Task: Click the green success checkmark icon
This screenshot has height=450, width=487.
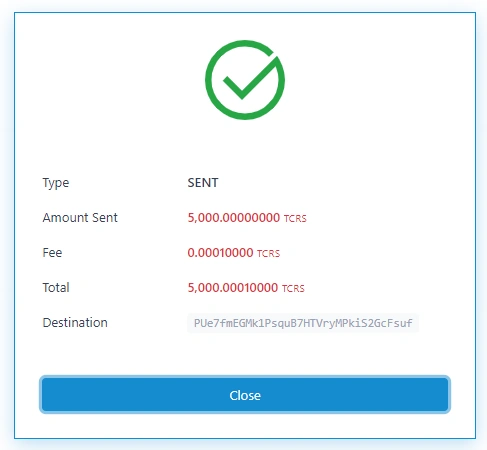Action: pos(245,80)
